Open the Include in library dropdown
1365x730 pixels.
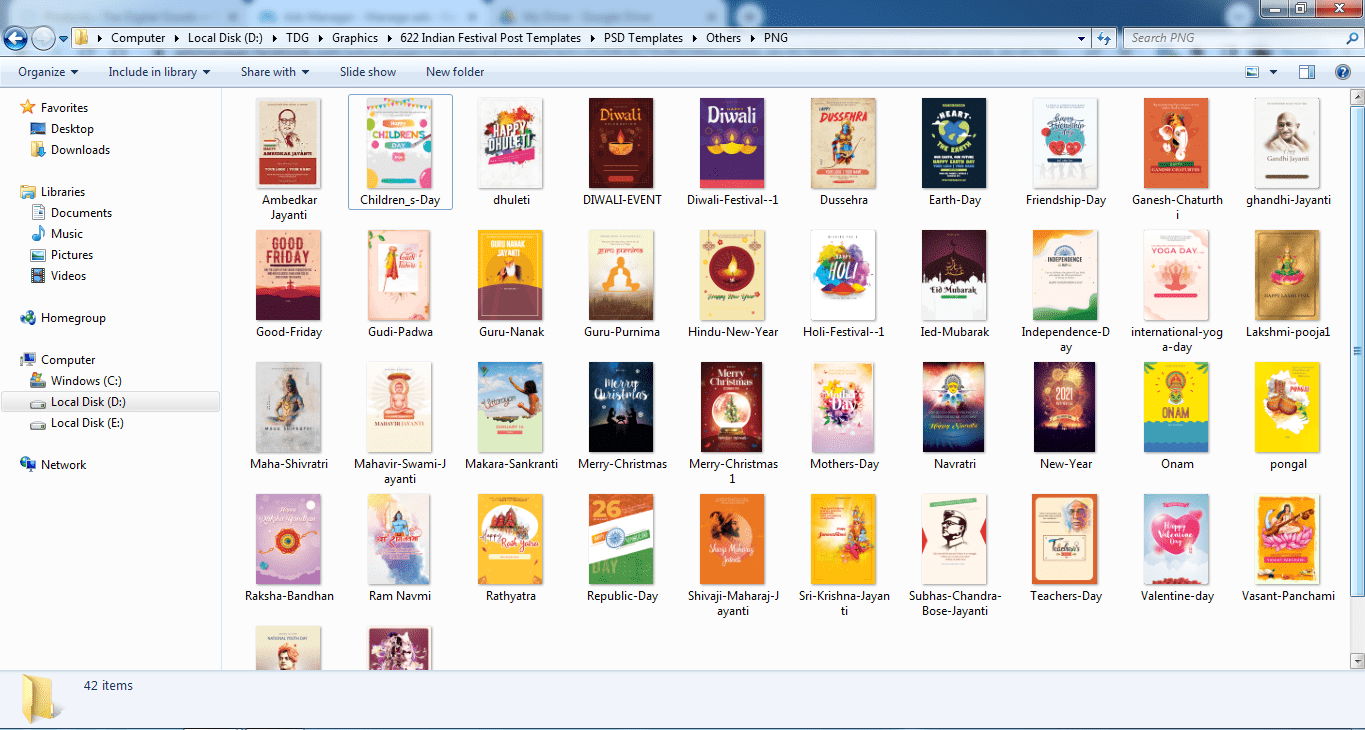(159, 72)
